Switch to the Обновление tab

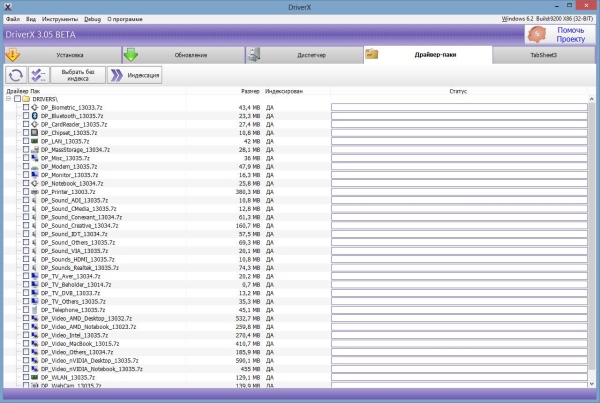tap(180, 55)
